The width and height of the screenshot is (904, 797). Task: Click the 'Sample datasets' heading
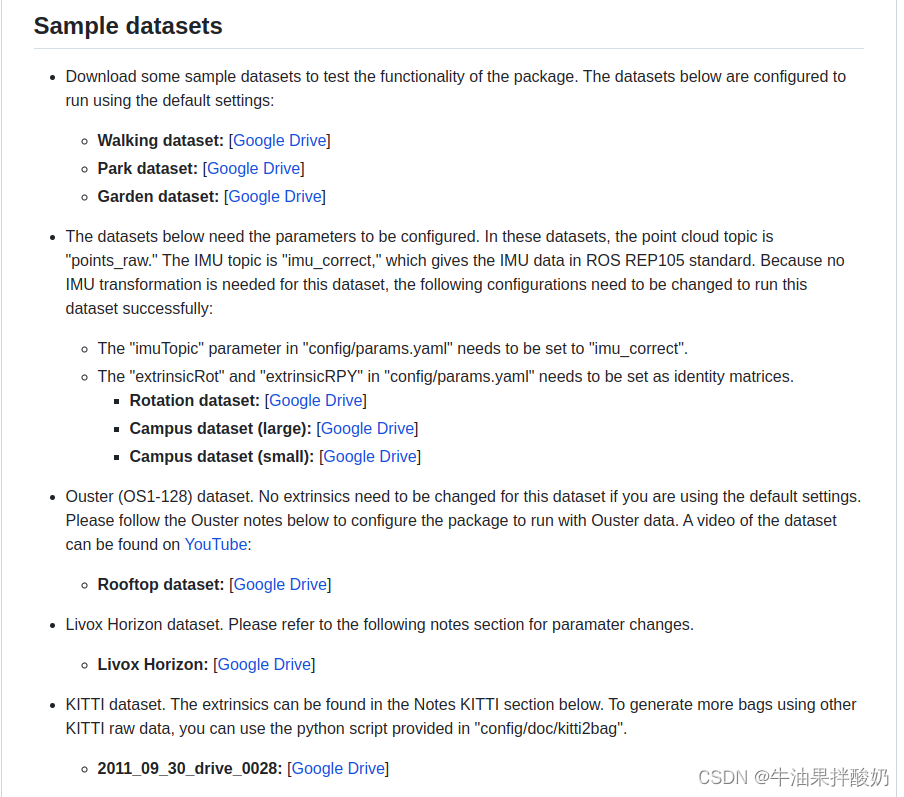click(128, 26)
